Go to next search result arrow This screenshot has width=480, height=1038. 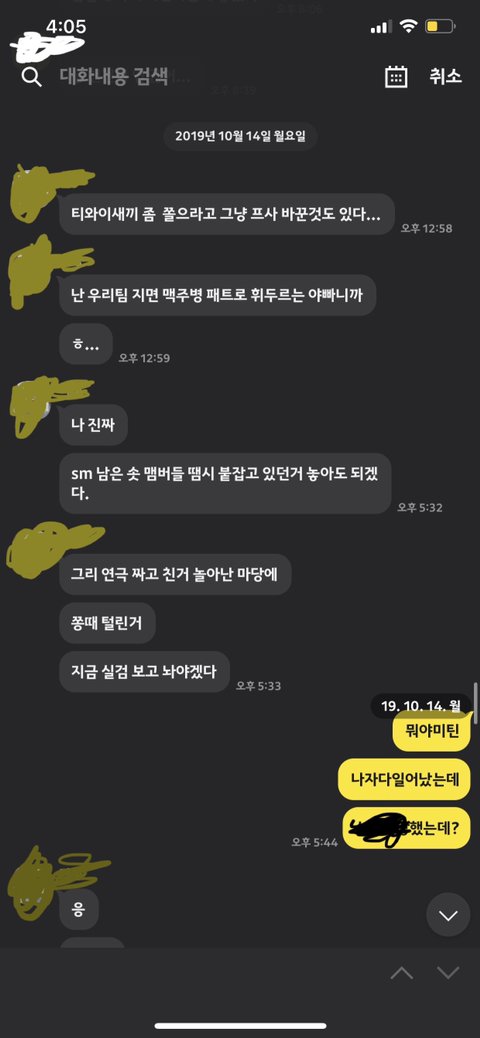(448, 972)
